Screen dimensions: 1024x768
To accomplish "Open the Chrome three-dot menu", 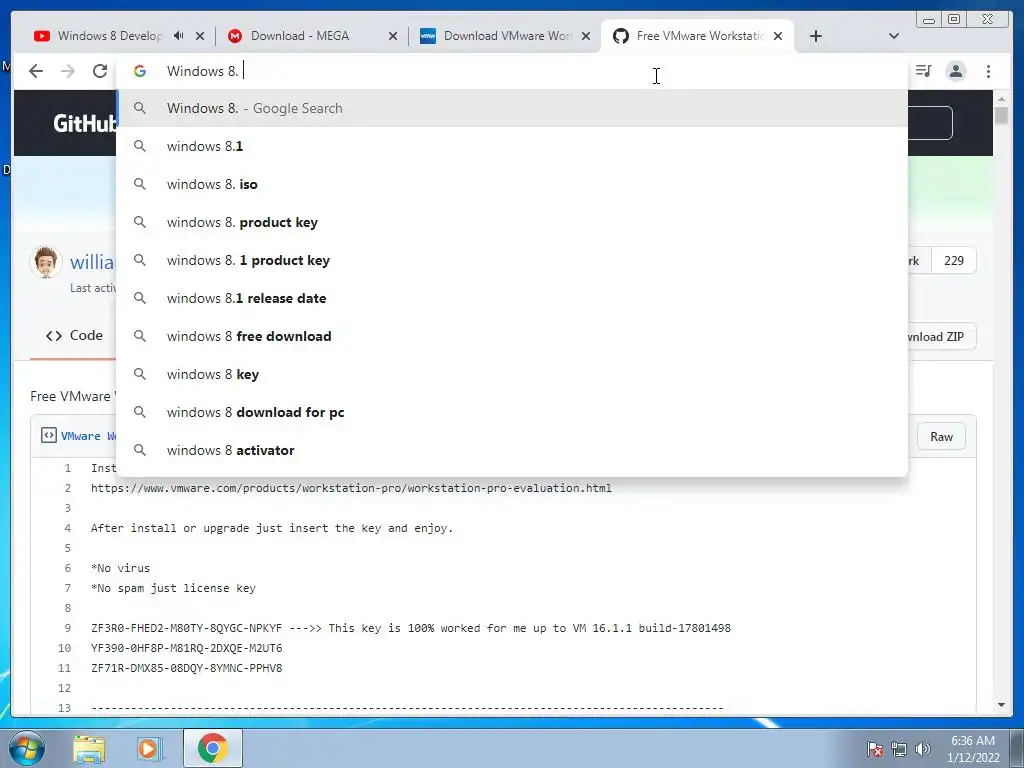I will [x=988, y=71].
